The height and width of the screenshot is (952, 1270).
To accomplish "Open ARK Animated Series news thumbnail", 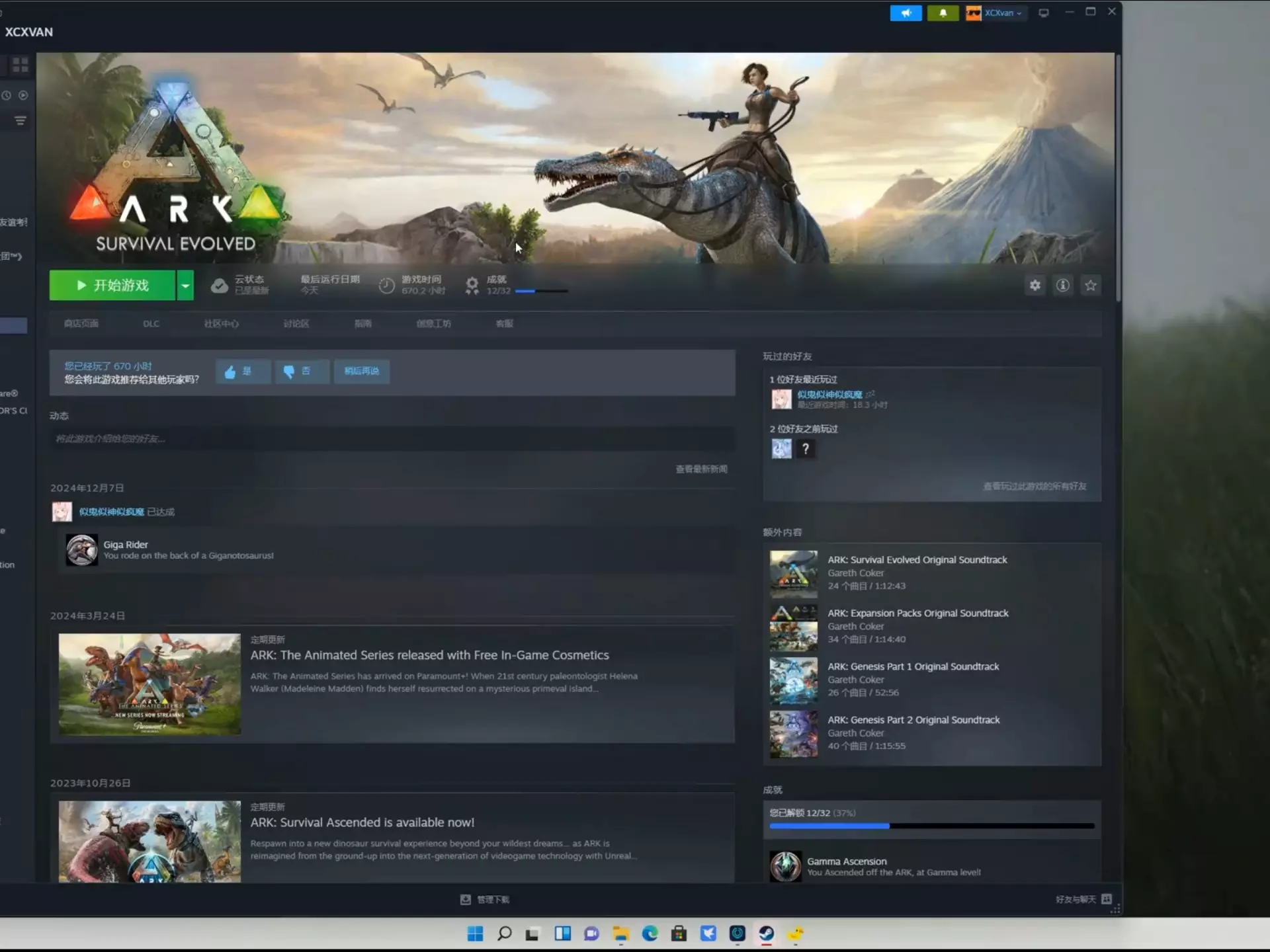I will (149, 684).
